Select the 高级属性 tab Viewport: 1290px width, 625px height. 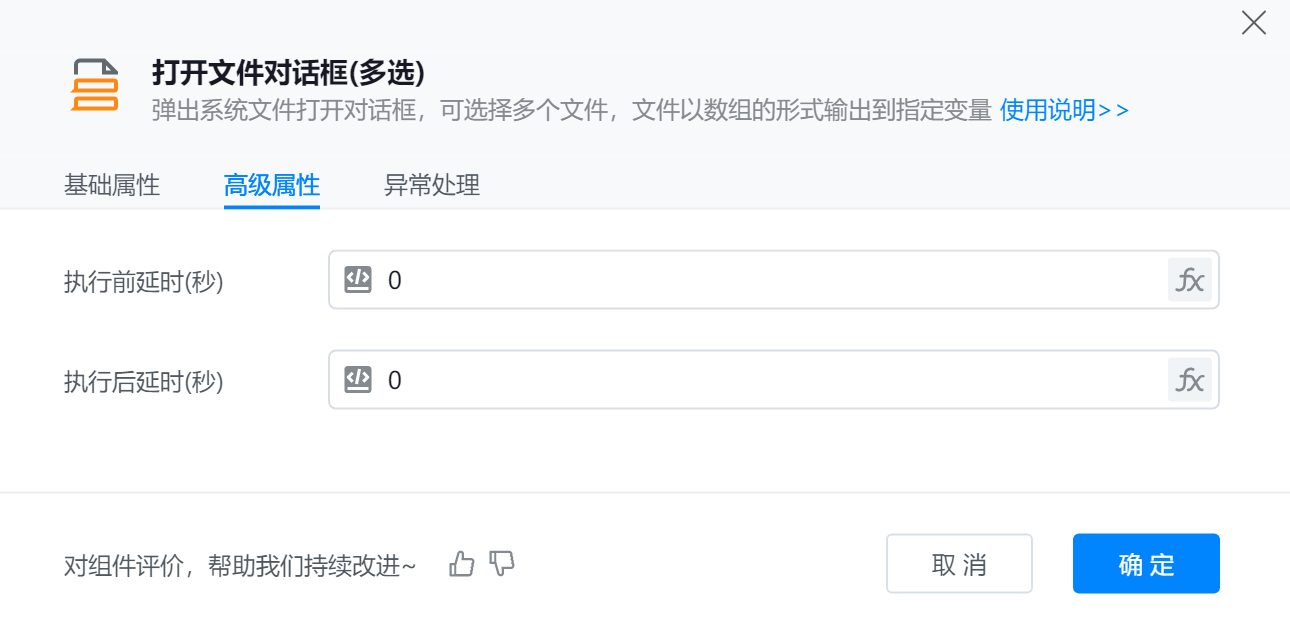tap(272, 185)
